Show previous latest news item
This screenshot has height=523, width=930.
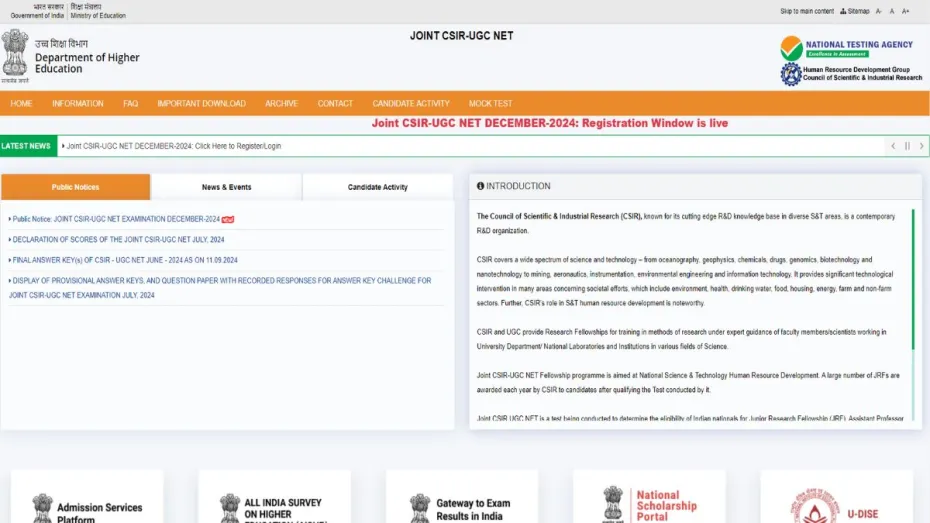(893, 146)
